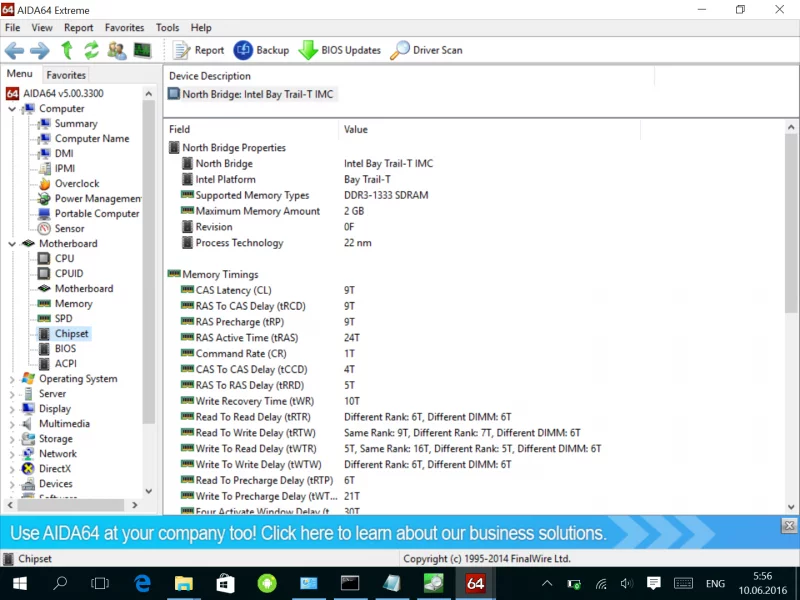Click the Report toolbar button
Viewport: 800px width, 600px height.
198,51
